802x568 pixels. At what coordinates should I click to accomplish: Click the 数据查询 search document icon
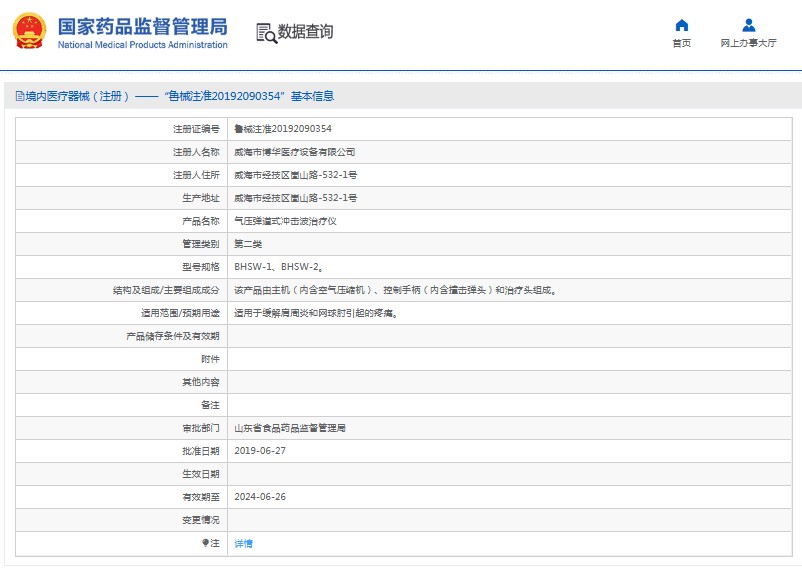point(266,33)
